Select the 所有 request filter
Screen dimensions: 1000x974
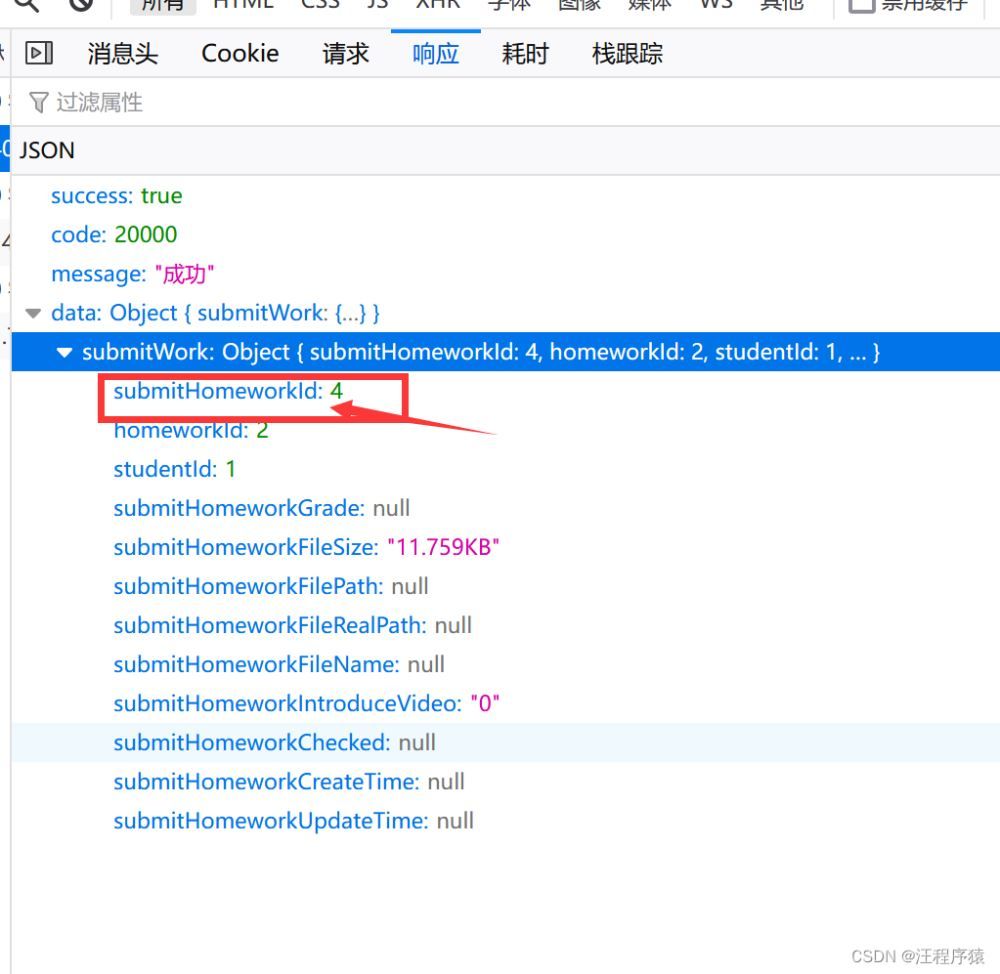point(162,5)
